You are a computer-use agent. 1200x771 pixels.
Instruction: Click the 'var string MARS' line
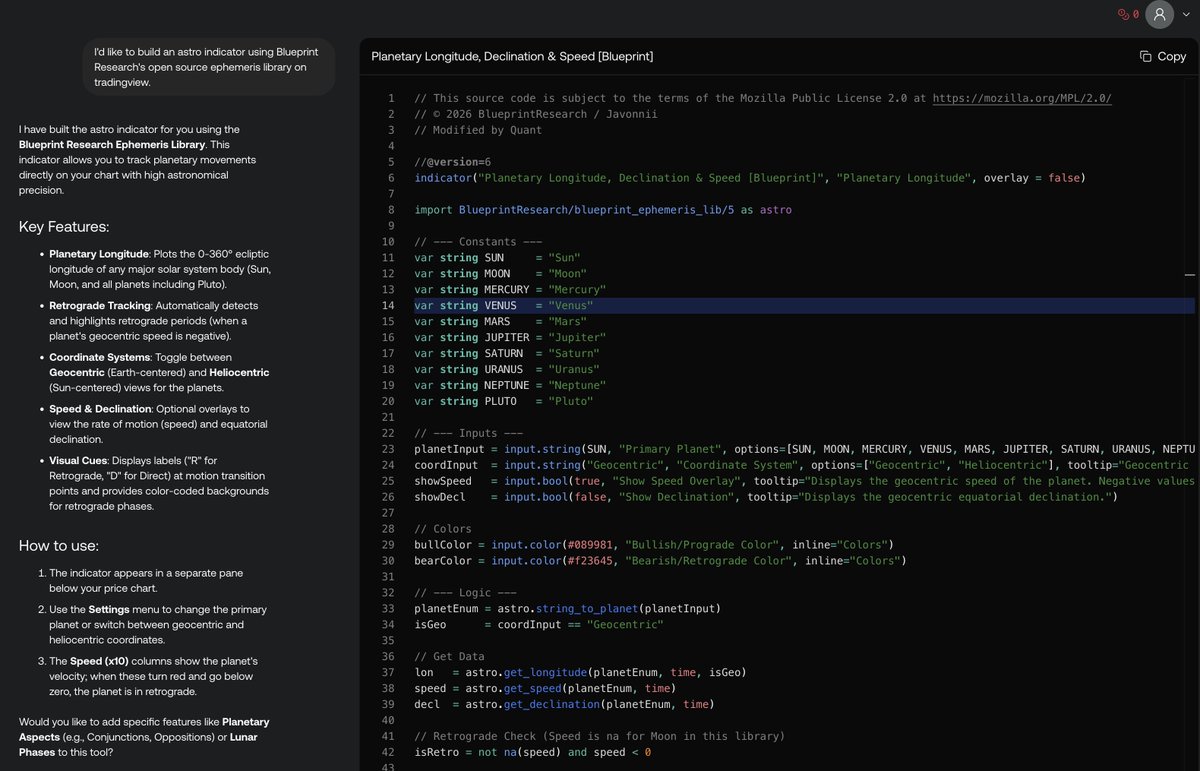coord(501,322)
